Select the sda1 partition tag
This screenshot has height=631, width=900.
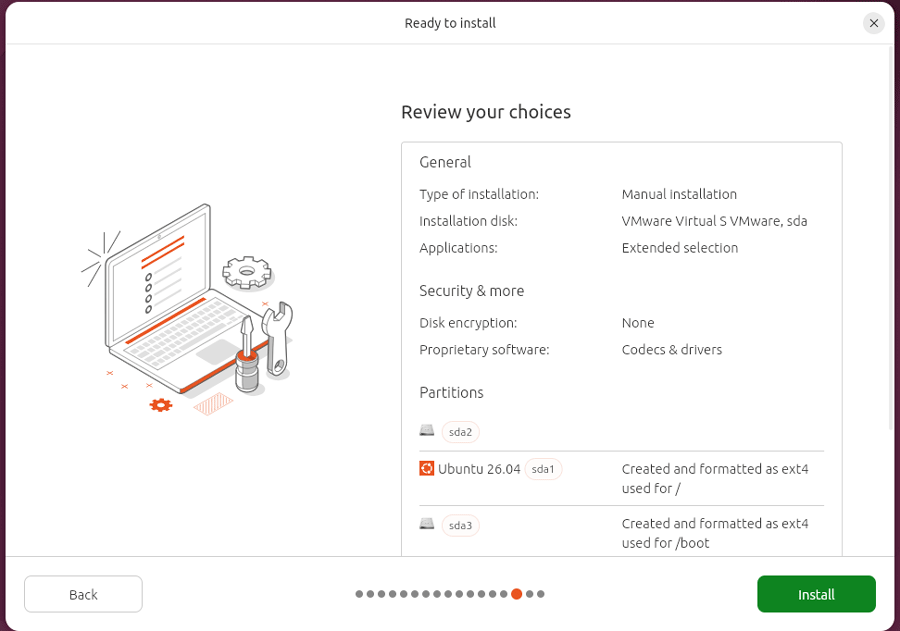click(x=543, y=469)
